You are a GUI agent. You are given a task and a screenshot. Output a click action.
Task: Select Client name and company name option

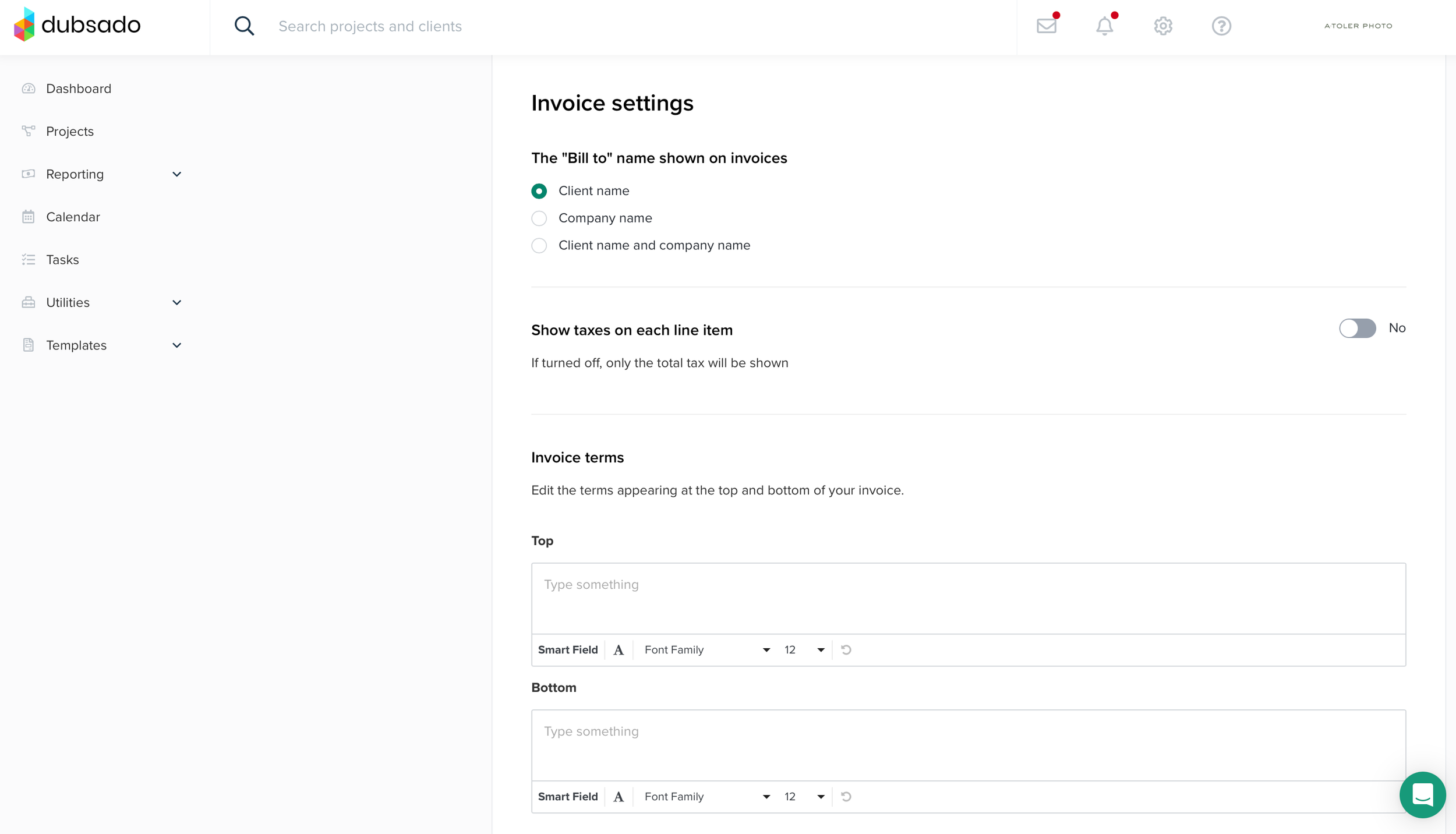[x=539, y=246]
